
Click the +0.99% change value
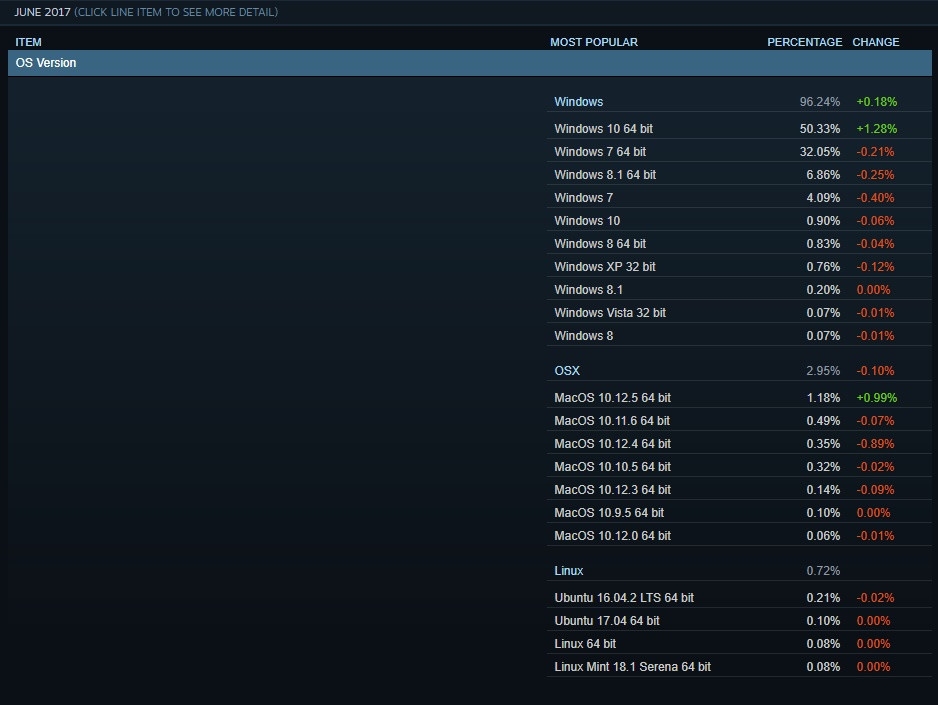[876, 398]
